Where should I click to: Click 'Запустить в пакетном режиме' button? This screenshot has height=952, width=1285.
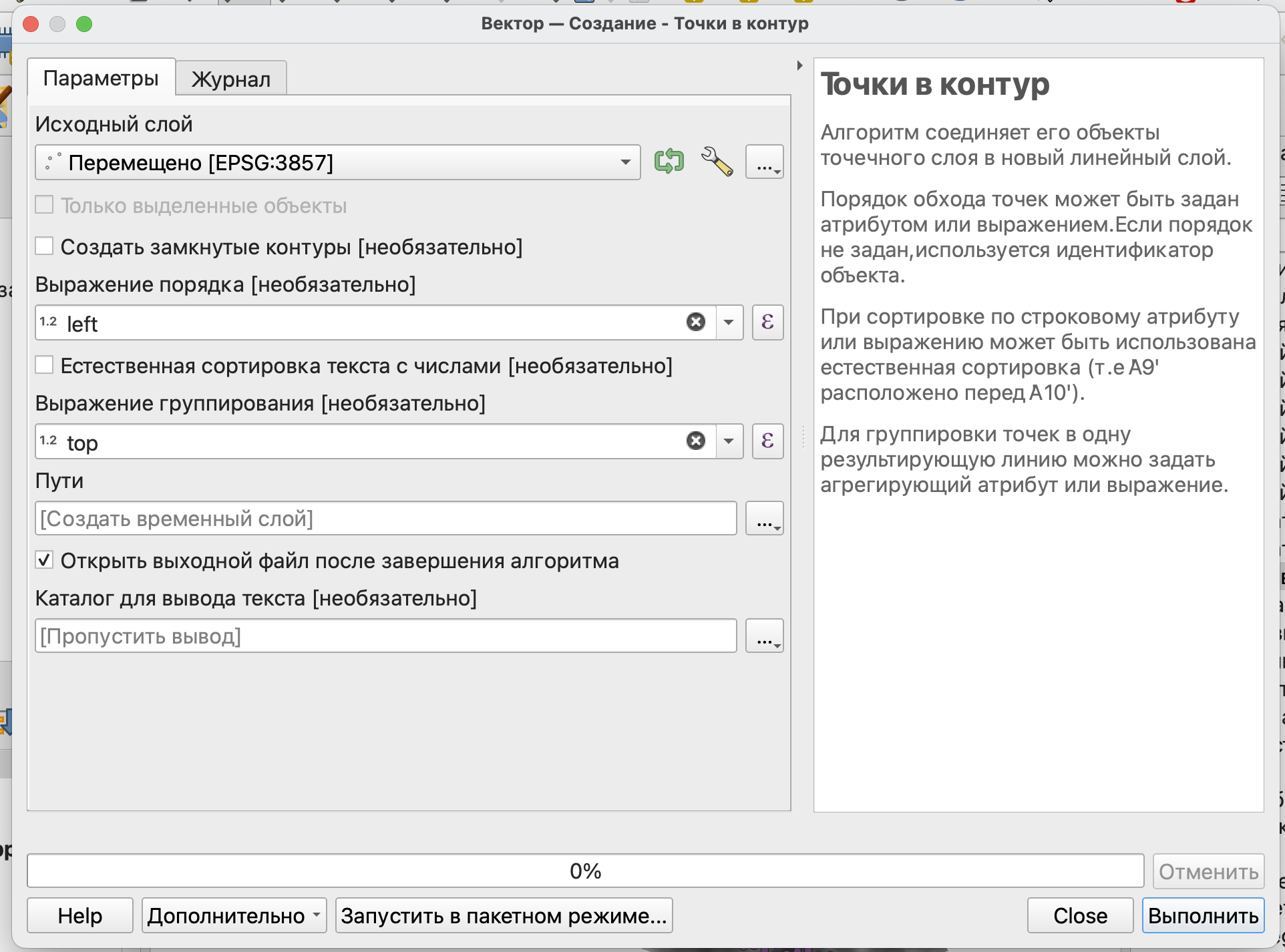click(504, 915)
